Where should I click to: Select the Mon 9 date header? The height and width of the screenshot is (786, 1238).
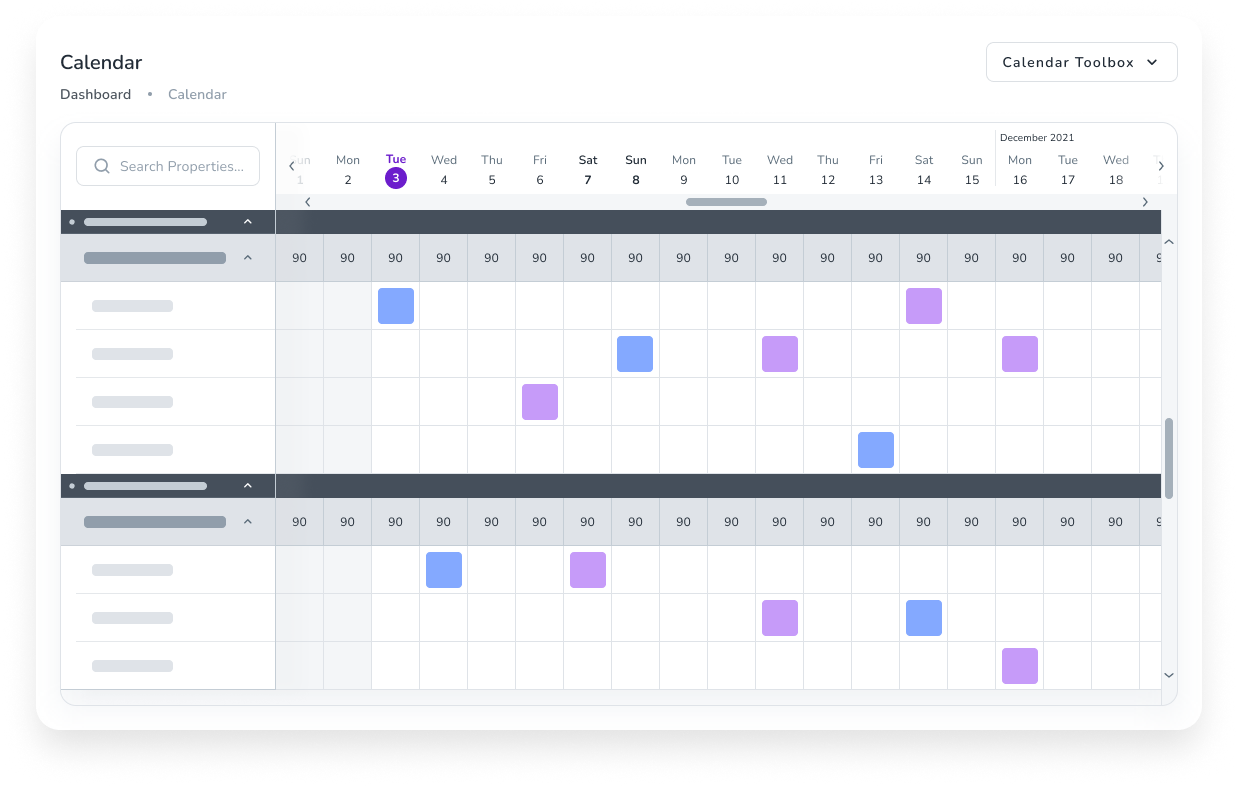click(684, 170)
